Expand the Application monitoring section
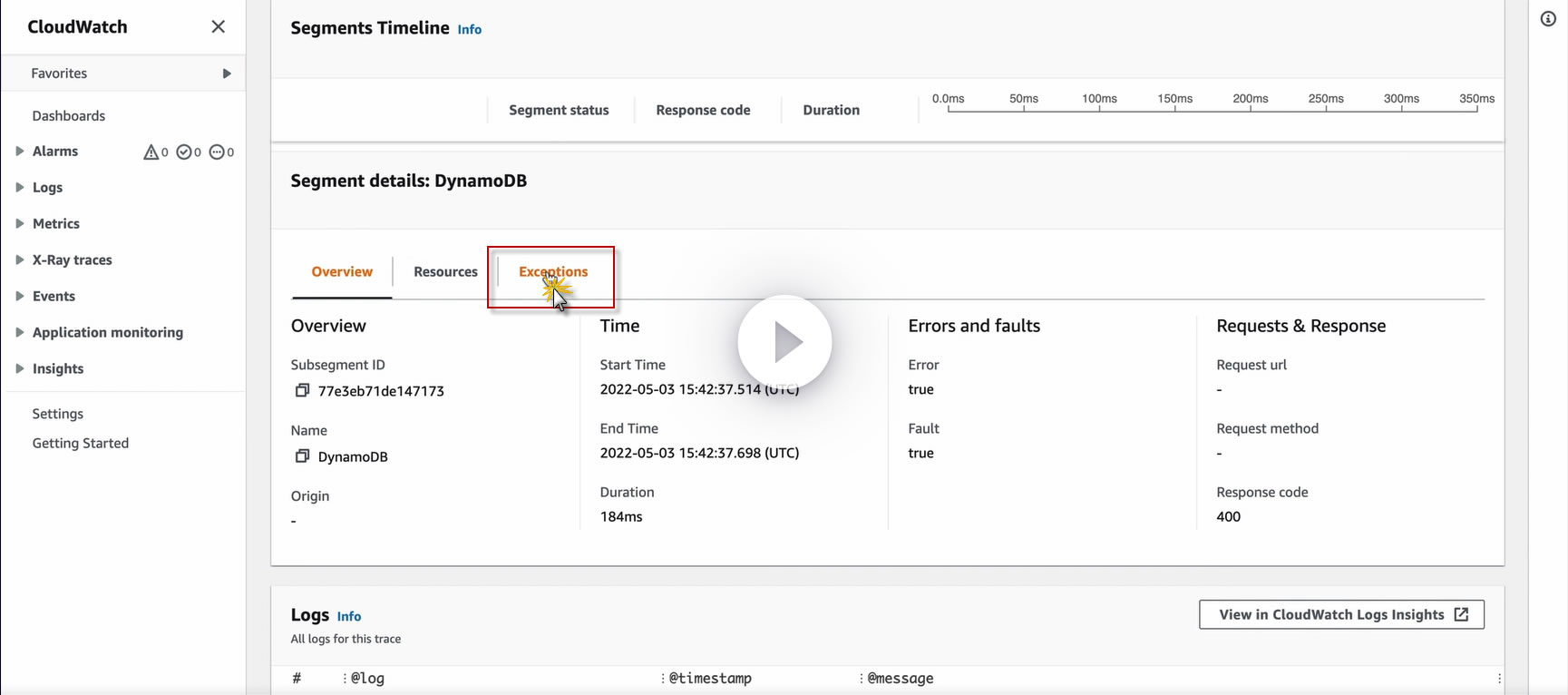Screen dimensions: 1568x695 point(19,332)
